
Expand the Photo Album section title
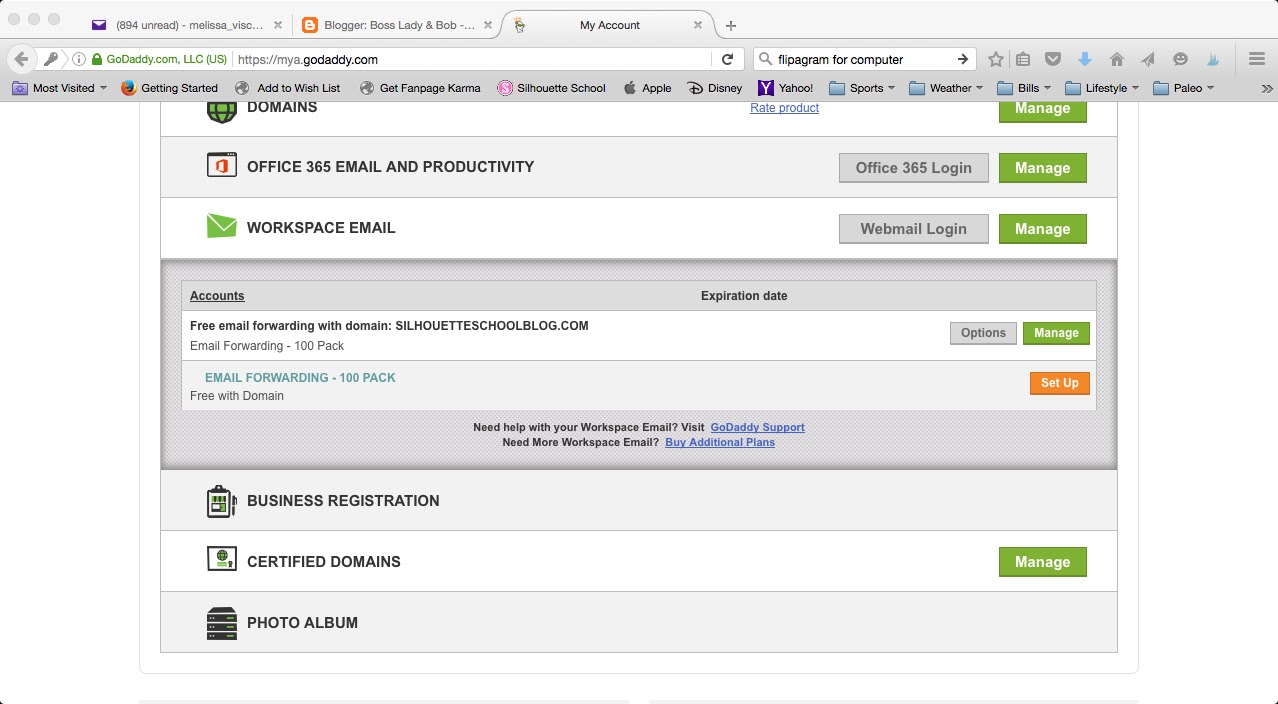tap(302, 623)
